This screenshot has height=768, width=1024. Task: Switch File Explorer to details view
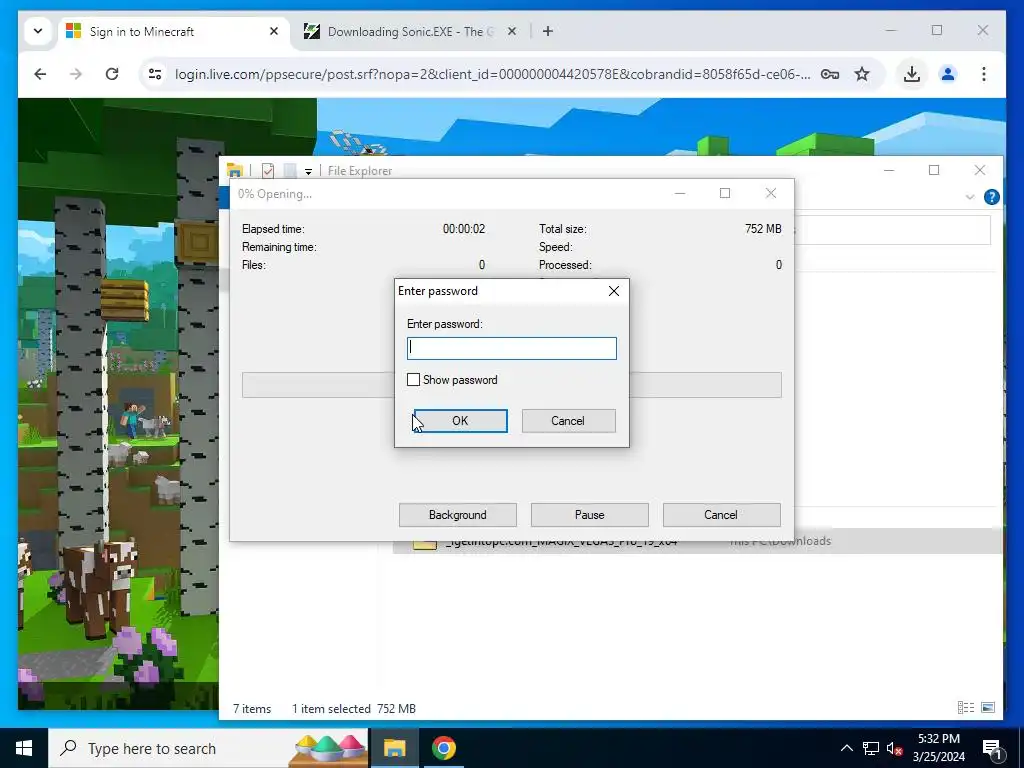click(966, 707)
